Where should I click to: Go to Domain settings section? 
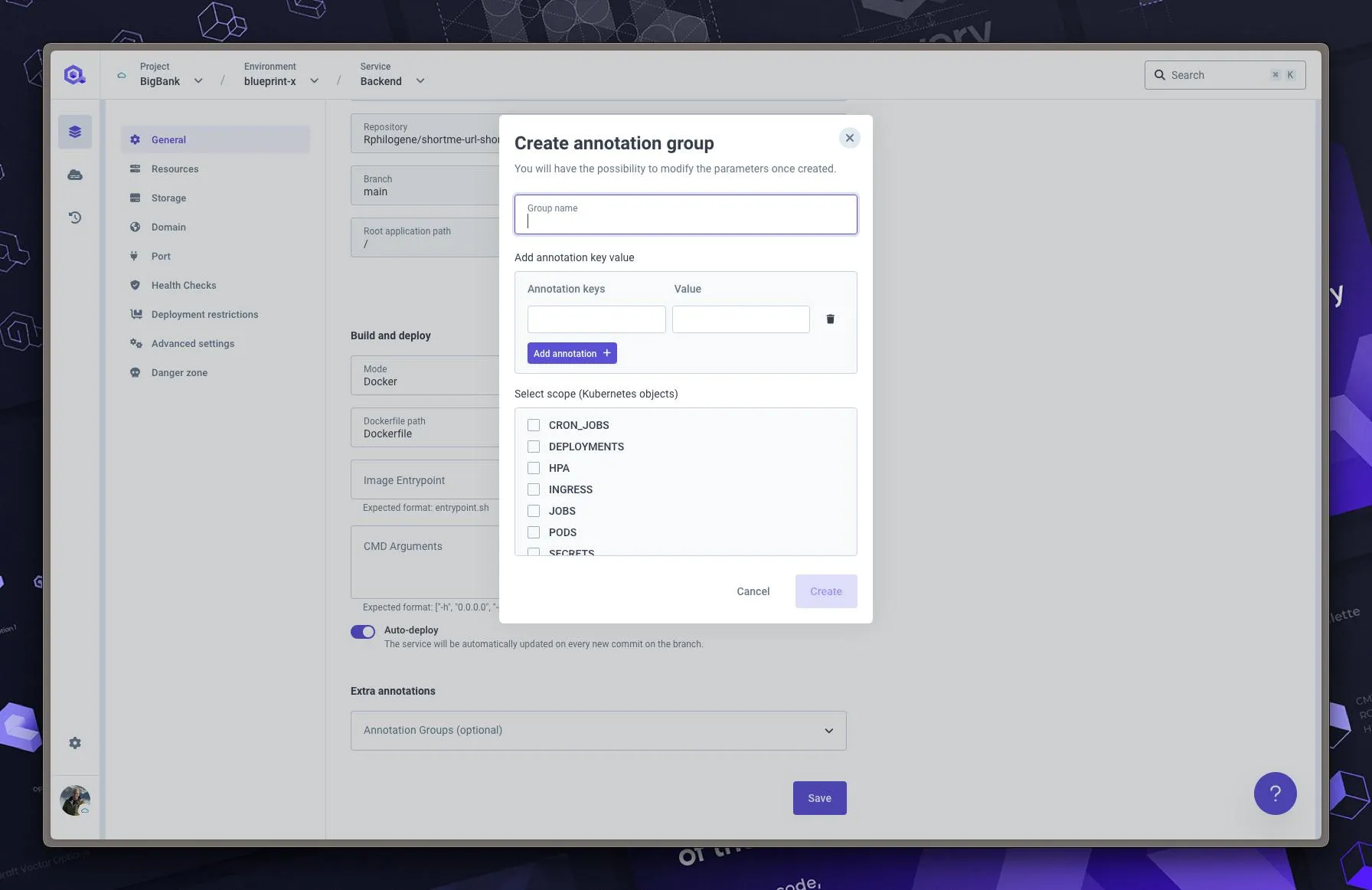[215, 227]
